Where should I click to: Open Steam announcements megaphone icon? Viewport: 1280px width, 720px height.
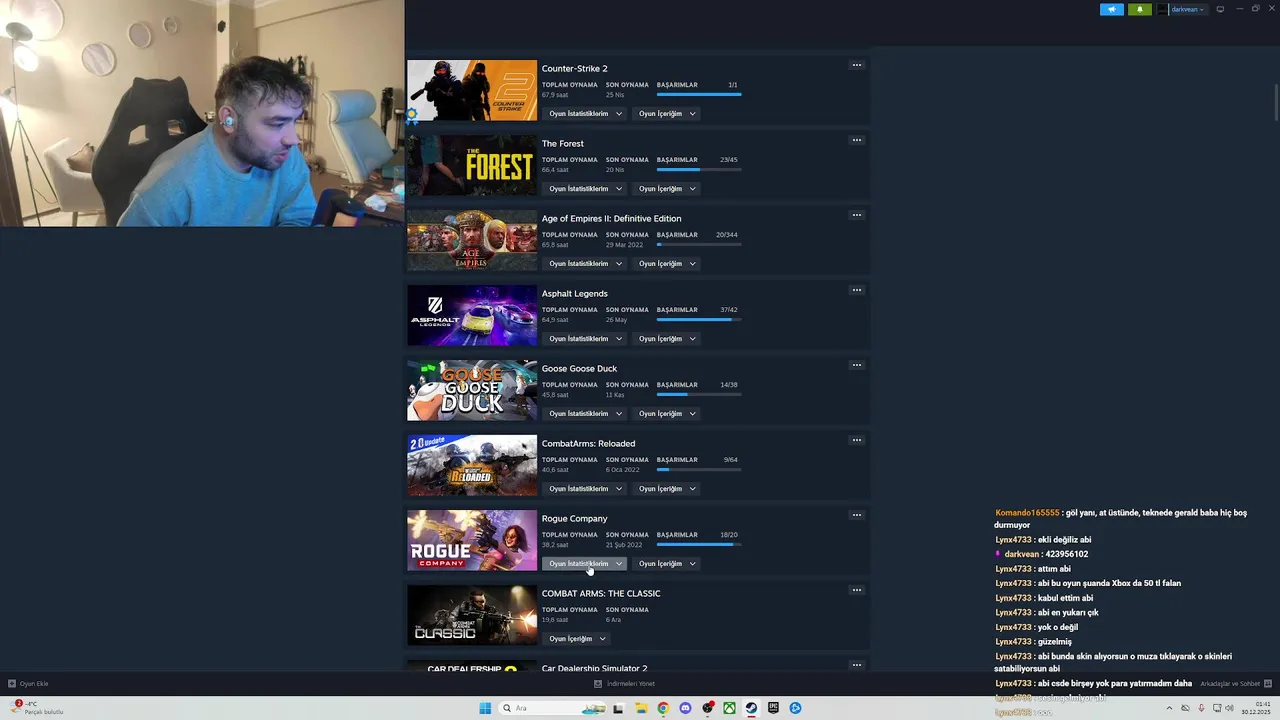(1112, 9)
